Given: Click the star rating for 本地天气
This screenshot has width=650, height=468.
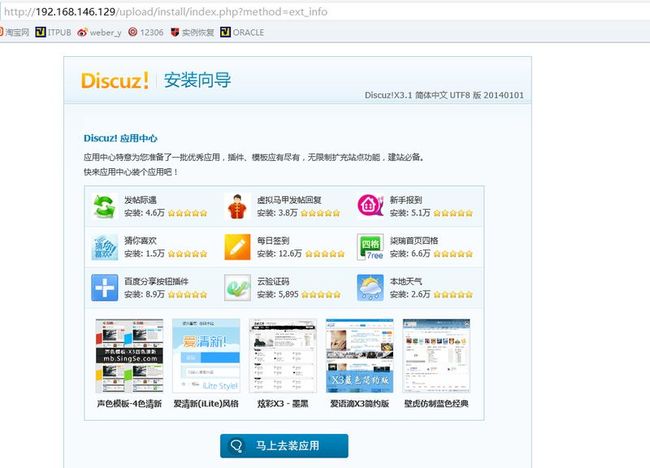Looking at the screenshot, I should point(453,294).
